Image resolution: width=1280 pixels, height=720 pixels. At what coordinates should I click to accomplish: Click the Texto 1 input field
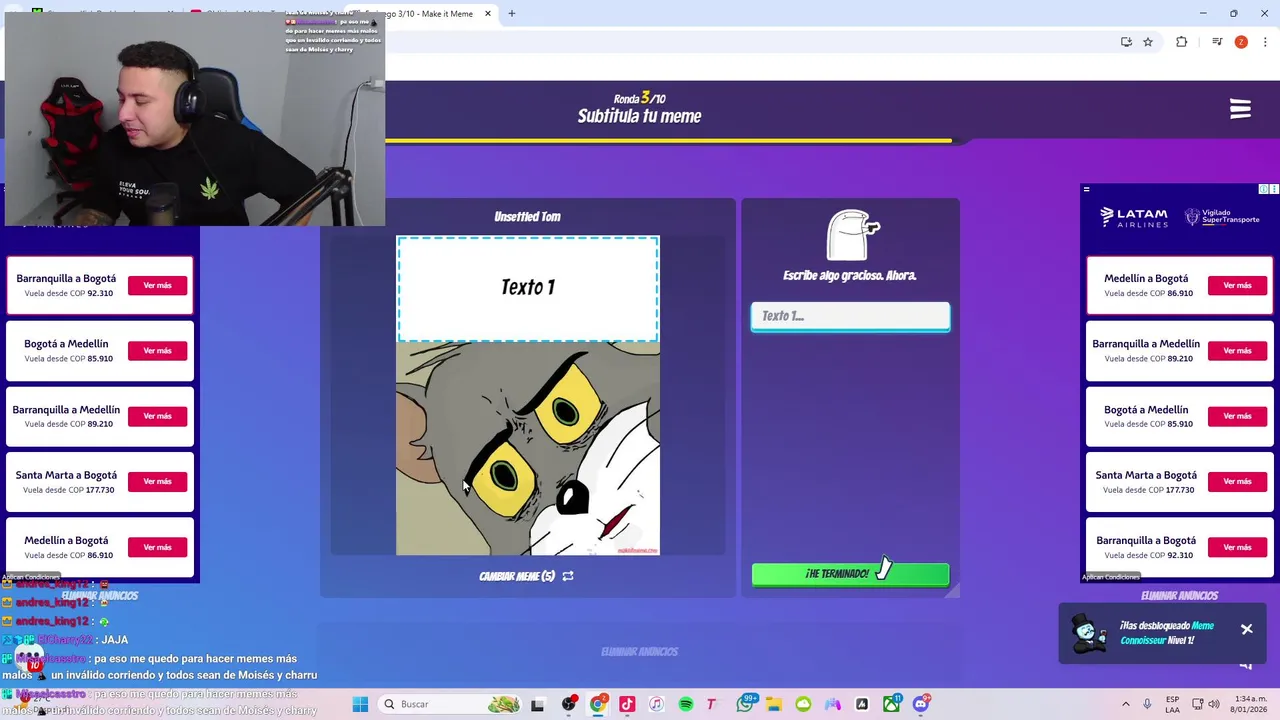850,316
